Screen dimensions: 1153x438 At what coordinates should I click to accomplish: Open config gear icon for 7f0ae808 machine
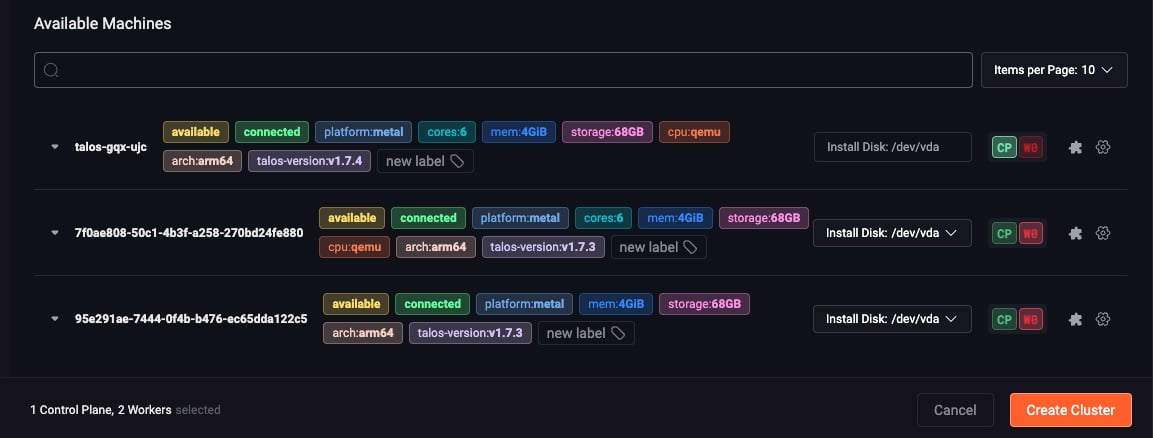(1102, 233)
